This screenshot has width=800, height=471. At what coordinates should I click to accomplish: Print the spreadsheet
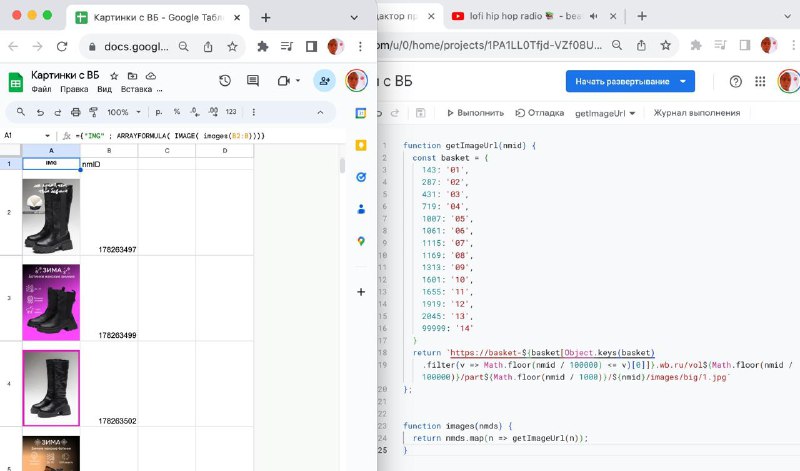[76, 112]
